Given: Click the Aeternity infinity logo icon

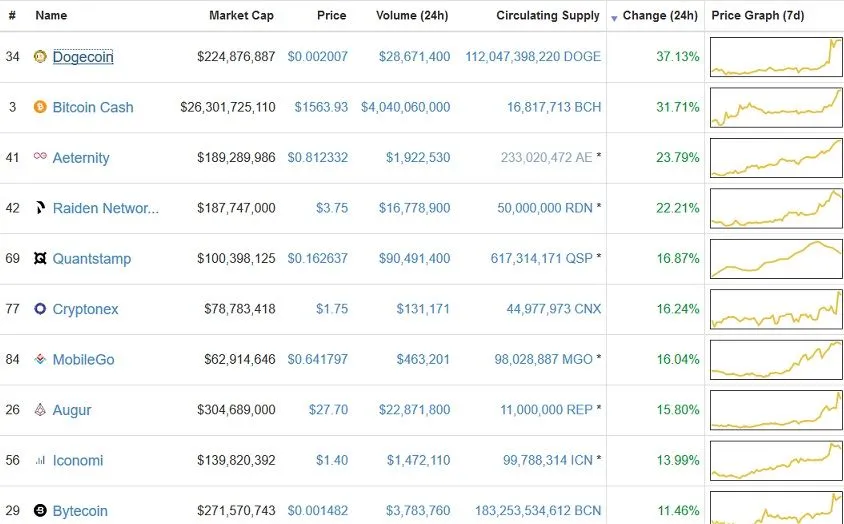Looking at the screenshot, I should coord(40,156).
